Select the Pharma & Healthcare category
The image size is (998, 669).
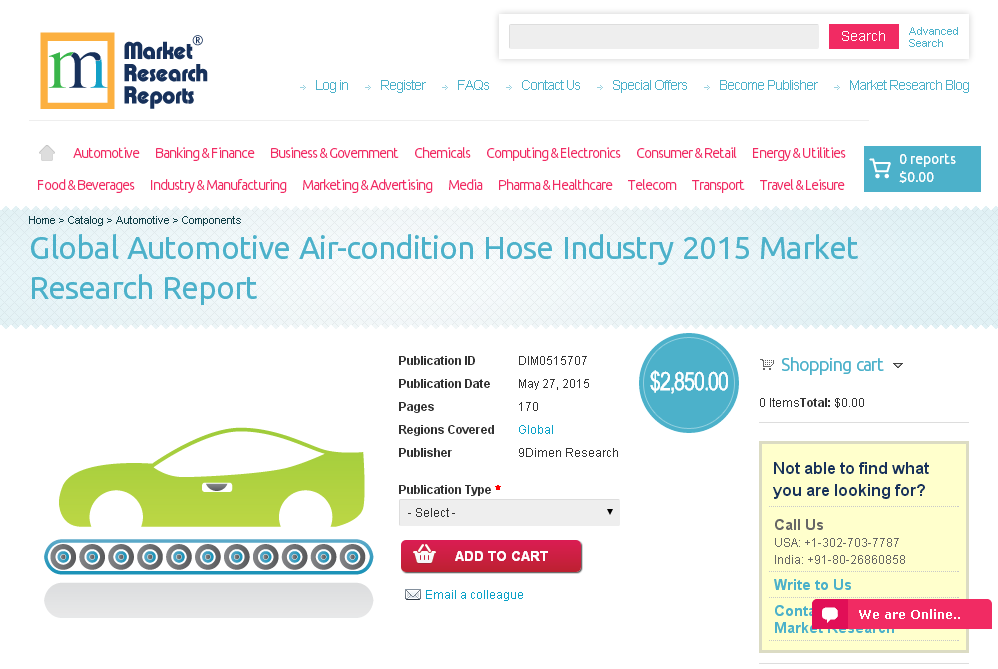tap(555, 185)
